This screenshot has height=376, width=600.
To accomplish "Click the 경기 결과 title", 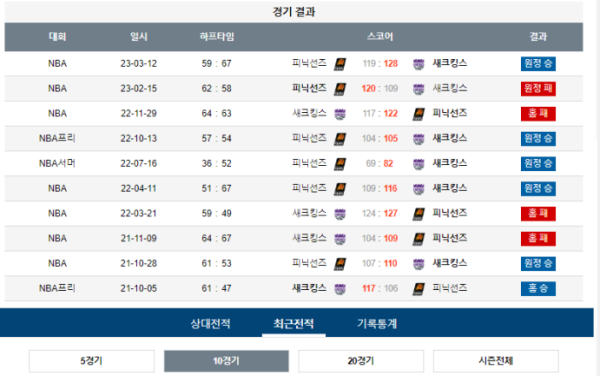I will point(293,12).
